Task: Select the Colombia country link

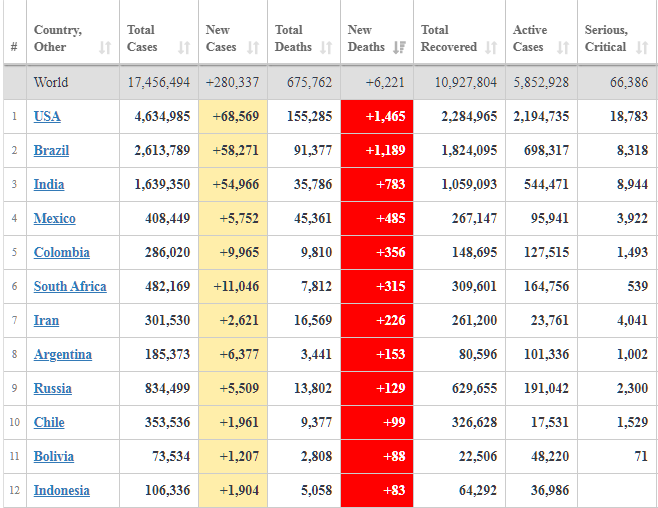Action: pyautogui.click(x=62, y=253)
